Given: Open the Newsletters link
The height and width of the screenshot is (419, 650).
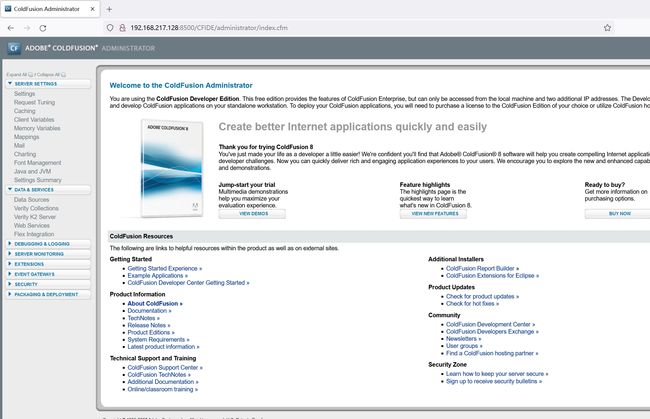Looking at the screenshot, I should click(464, 339).
